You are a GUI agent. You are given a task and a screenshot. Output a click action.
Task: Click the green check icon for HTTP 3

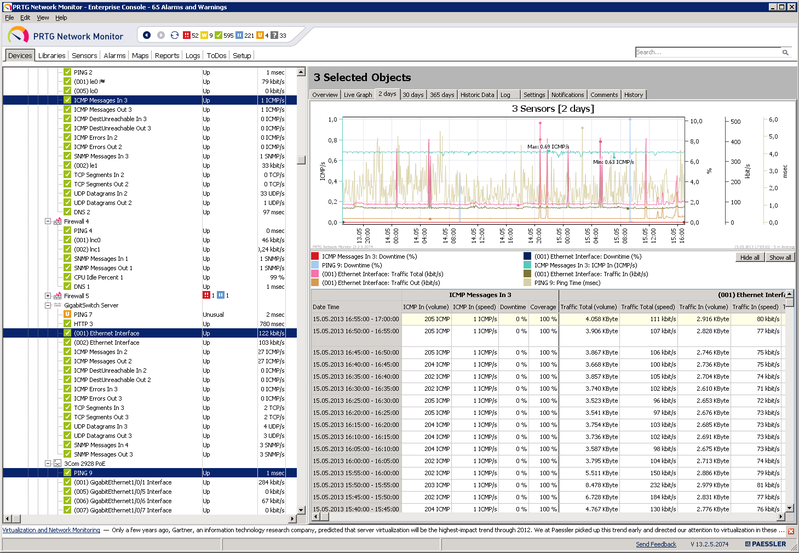(68, 325)
